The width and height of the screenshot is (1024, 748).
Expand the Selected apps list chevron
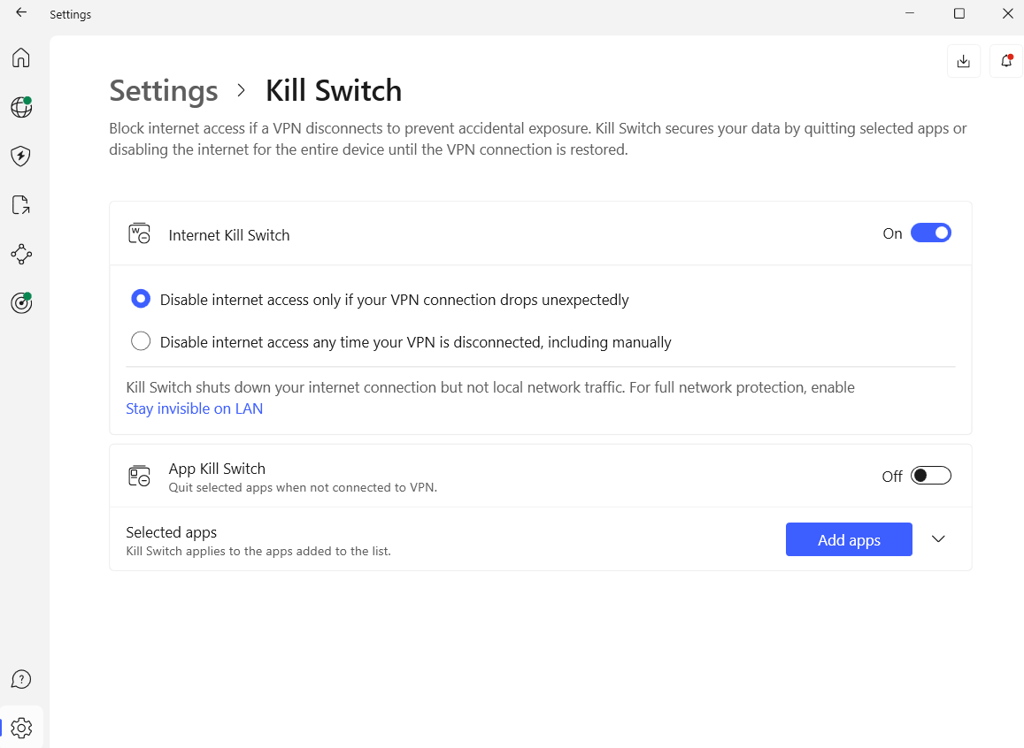tap(938, 539)
